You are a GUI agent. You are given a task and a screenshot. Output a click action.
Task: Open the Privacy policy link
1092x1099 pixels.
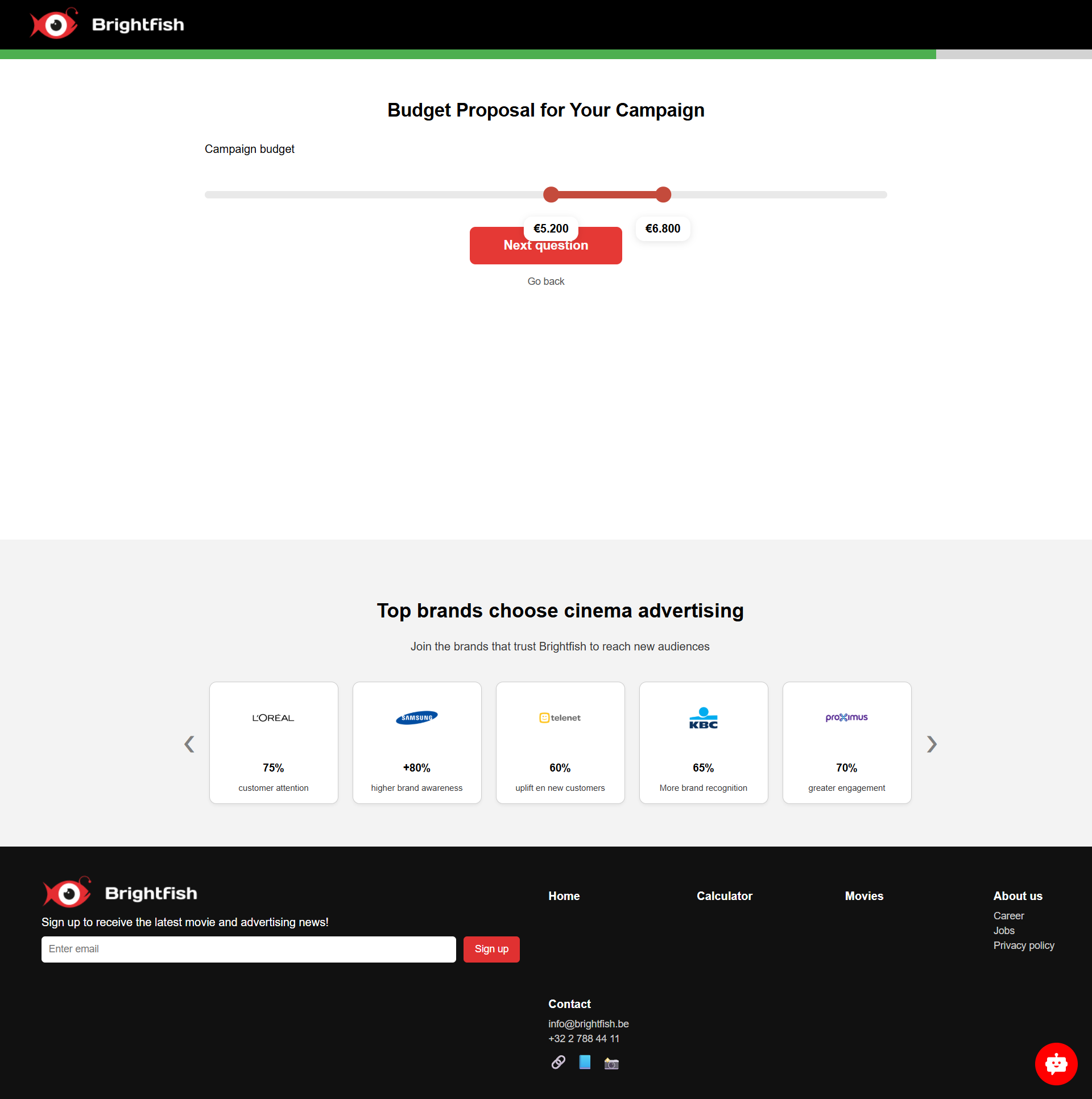click(1024, 945)
